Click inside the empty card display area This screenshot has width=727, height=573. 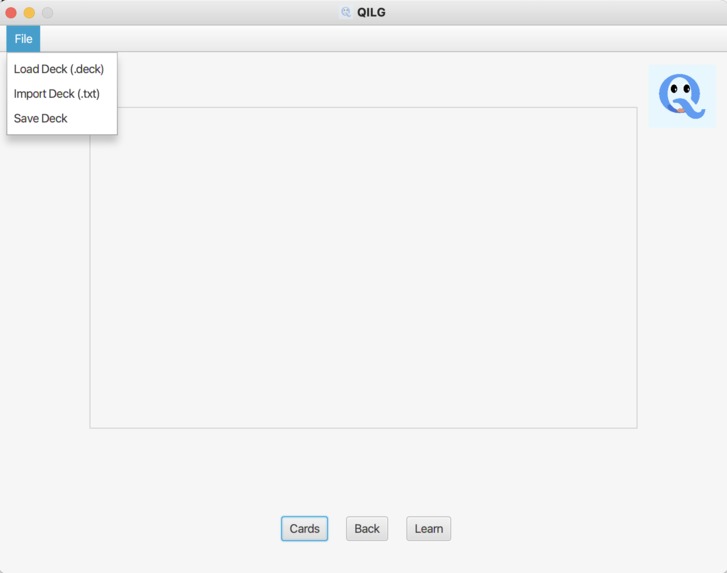click(363, 268)
